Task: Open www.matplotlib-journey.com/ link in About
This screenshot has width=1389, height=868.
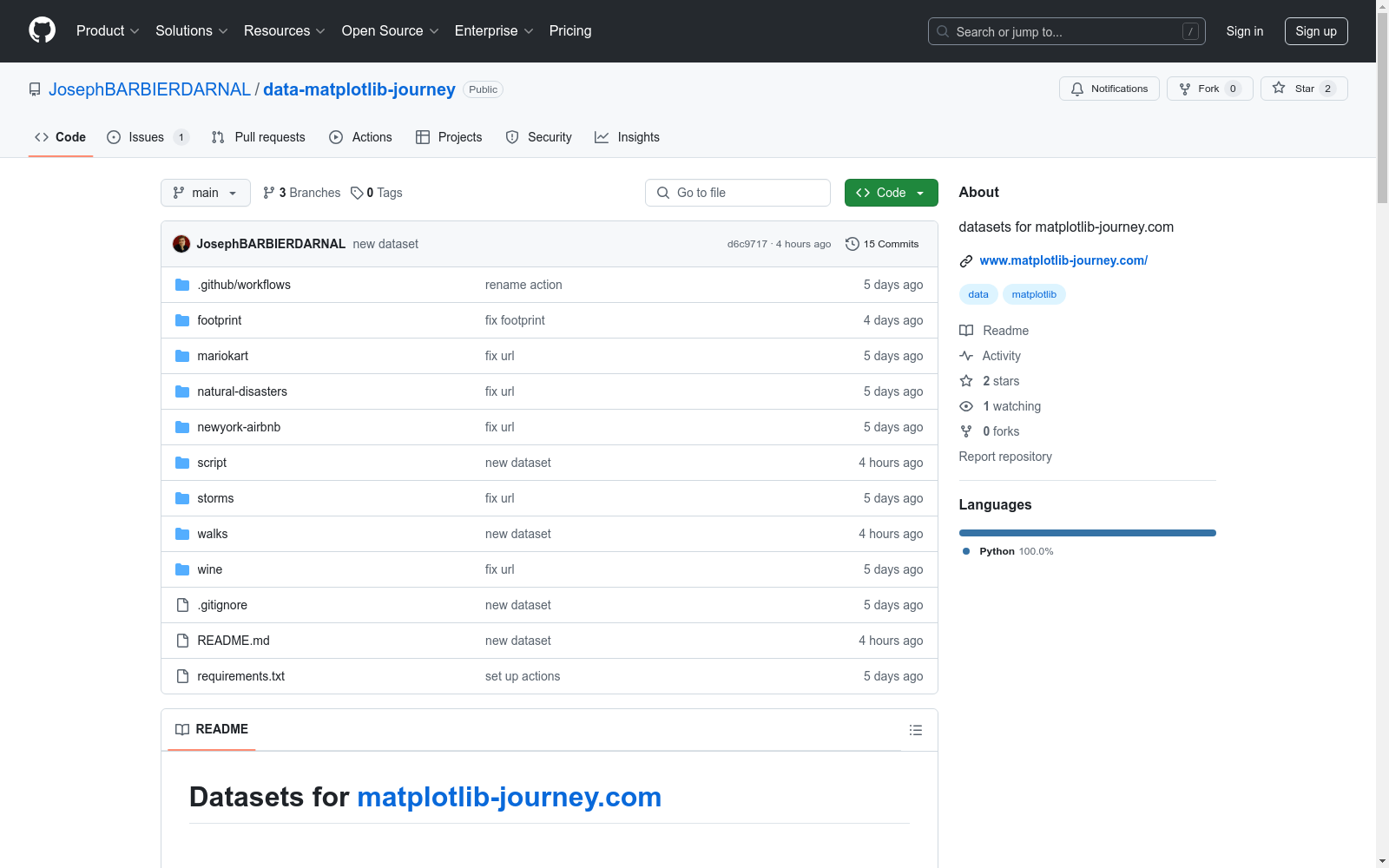Action: (1063, 260)
